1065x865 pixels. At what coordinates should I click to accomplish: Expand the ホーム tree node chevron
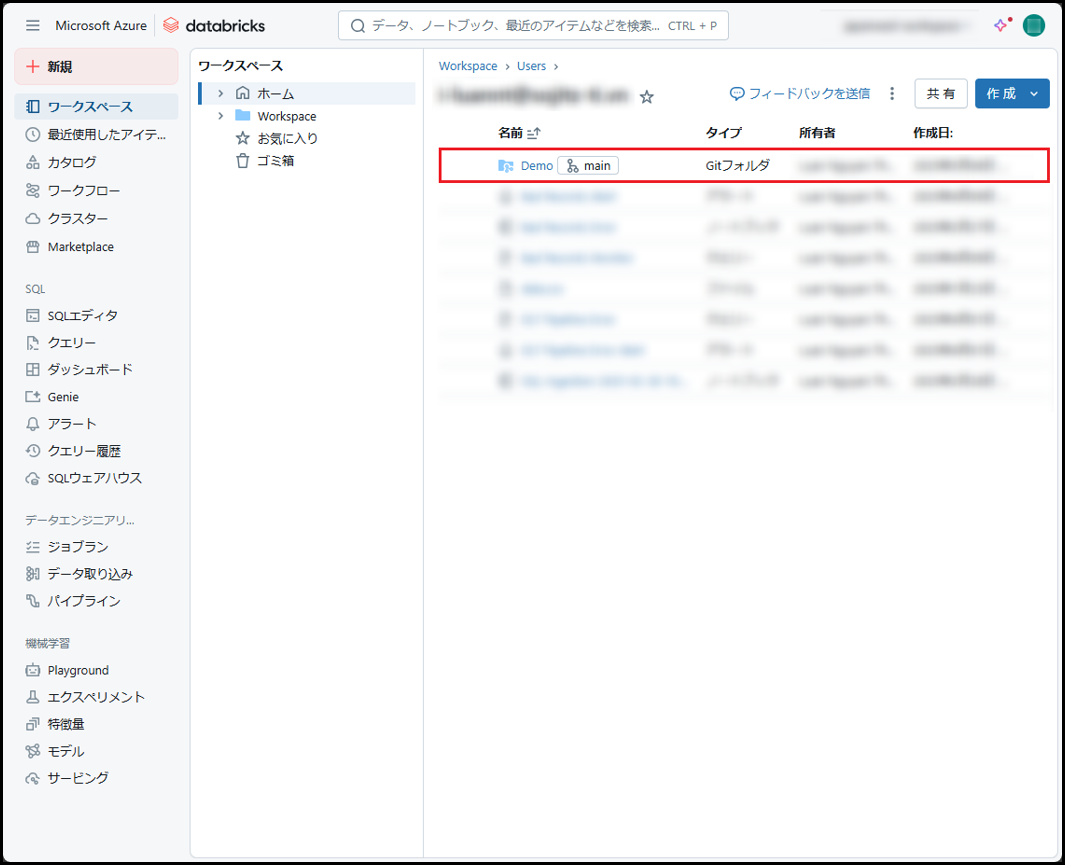[220, 93]
